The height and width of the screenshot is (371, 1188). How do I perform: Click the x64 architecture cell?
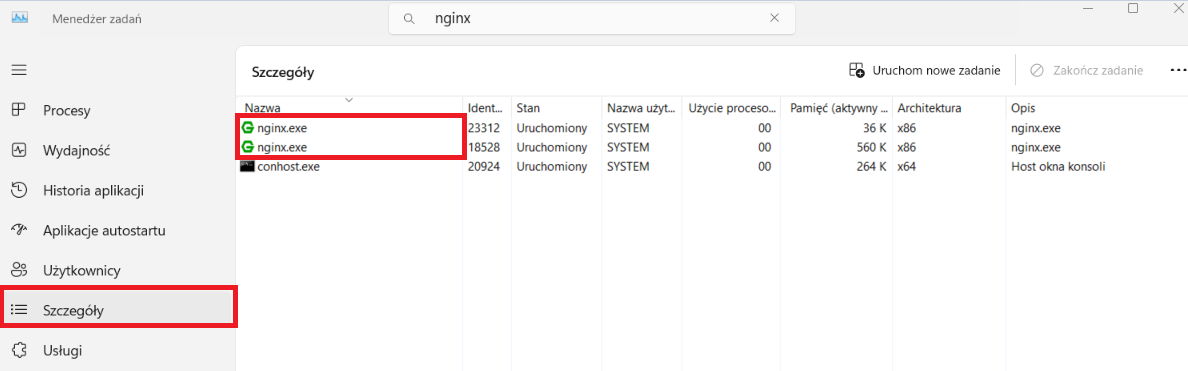click(907, 167)
